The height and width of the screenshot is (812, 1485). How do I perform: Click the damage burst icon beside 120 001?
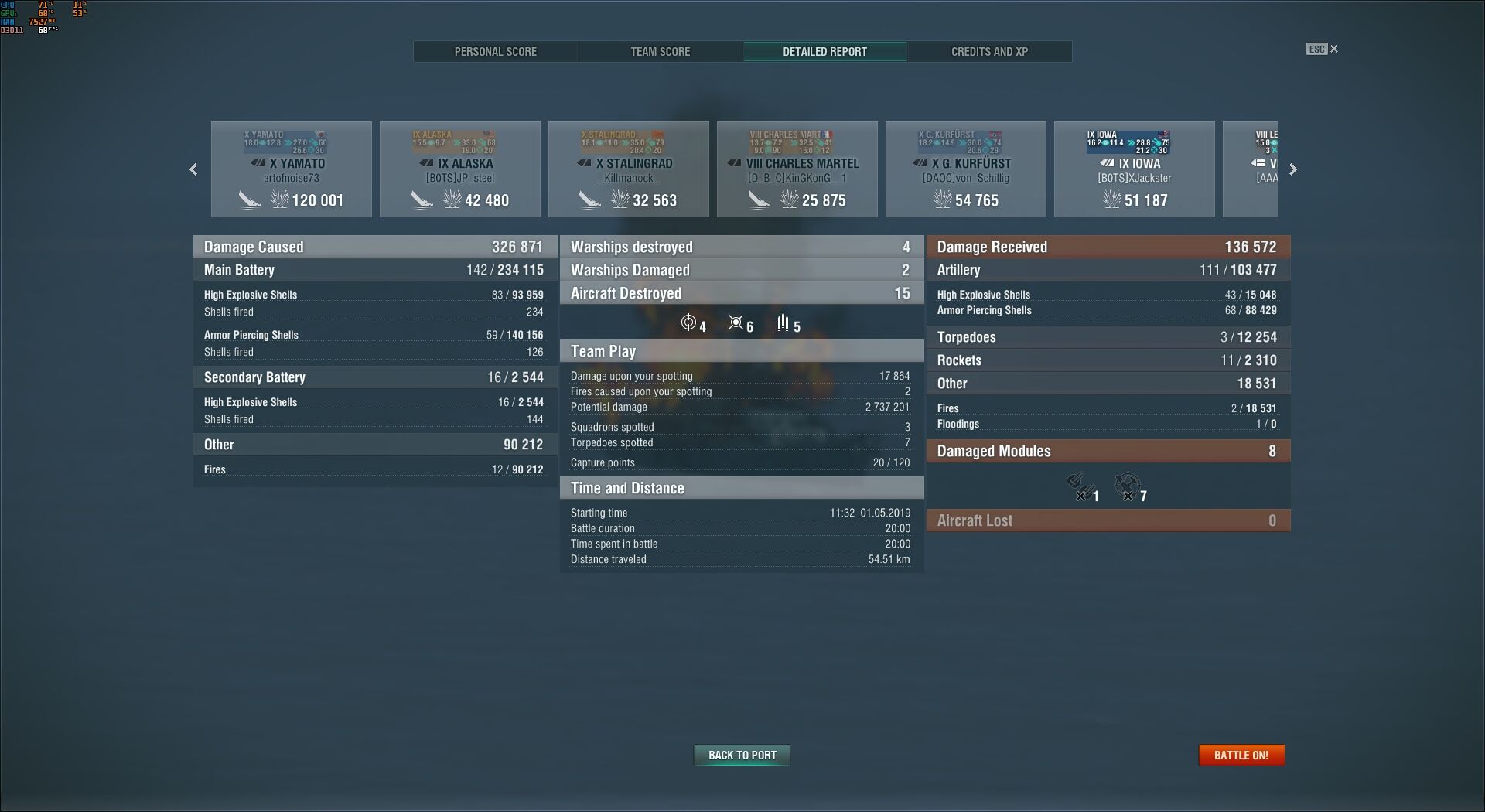tap(279, 200)
